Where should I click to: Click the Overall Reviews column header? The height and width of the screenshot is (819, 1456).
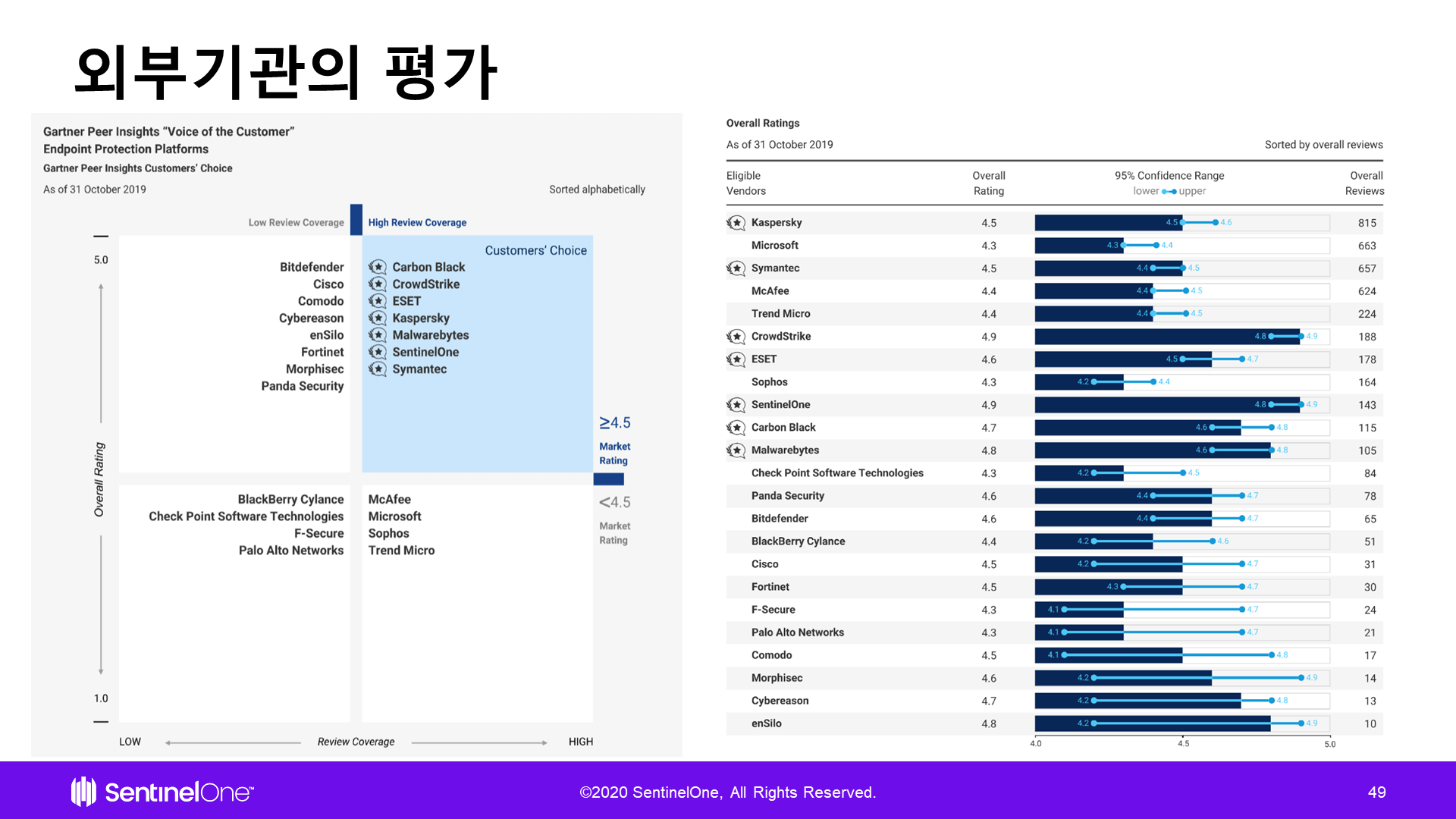(1364, 184)
